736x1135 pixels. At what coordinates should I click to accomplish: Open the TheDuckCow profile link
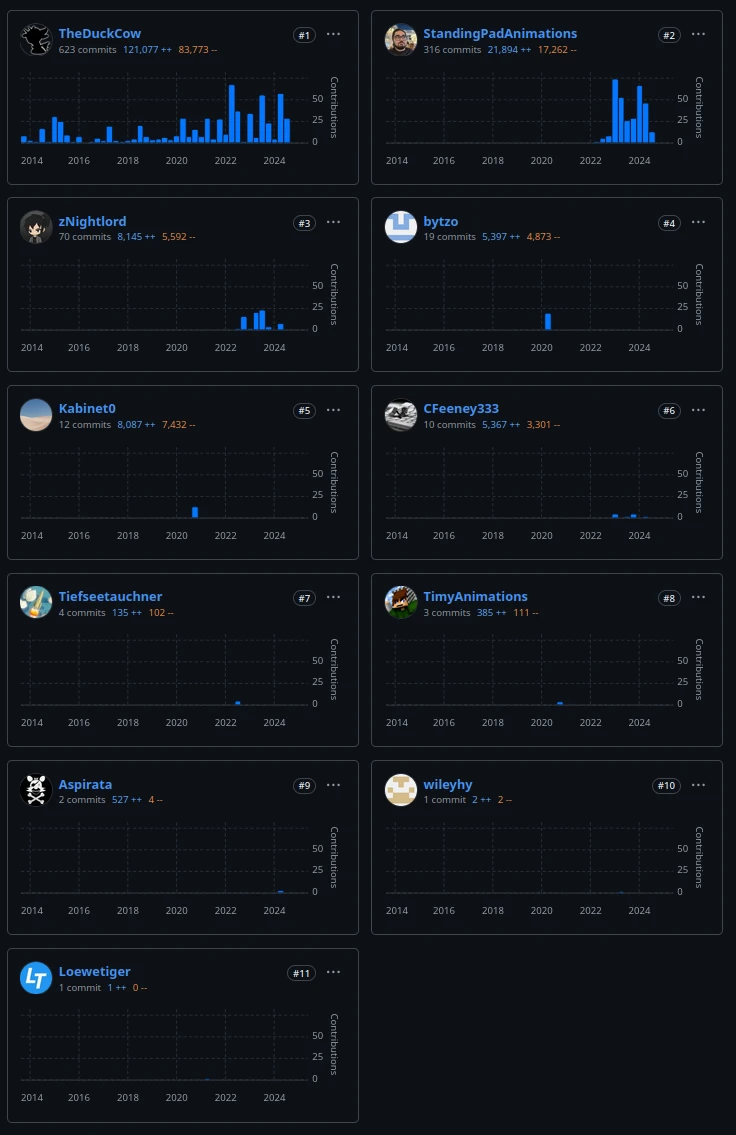coord(100,33)
